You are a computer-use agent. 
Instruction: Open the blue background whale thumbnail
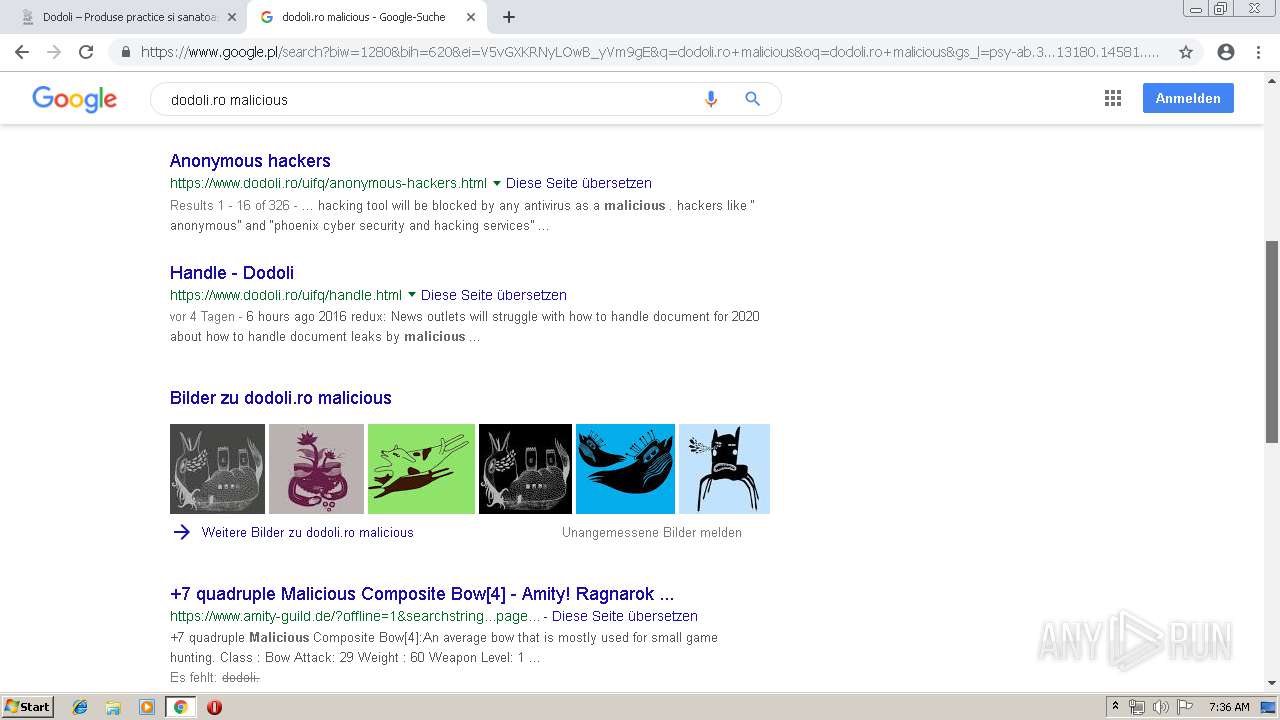coord(625,469)
